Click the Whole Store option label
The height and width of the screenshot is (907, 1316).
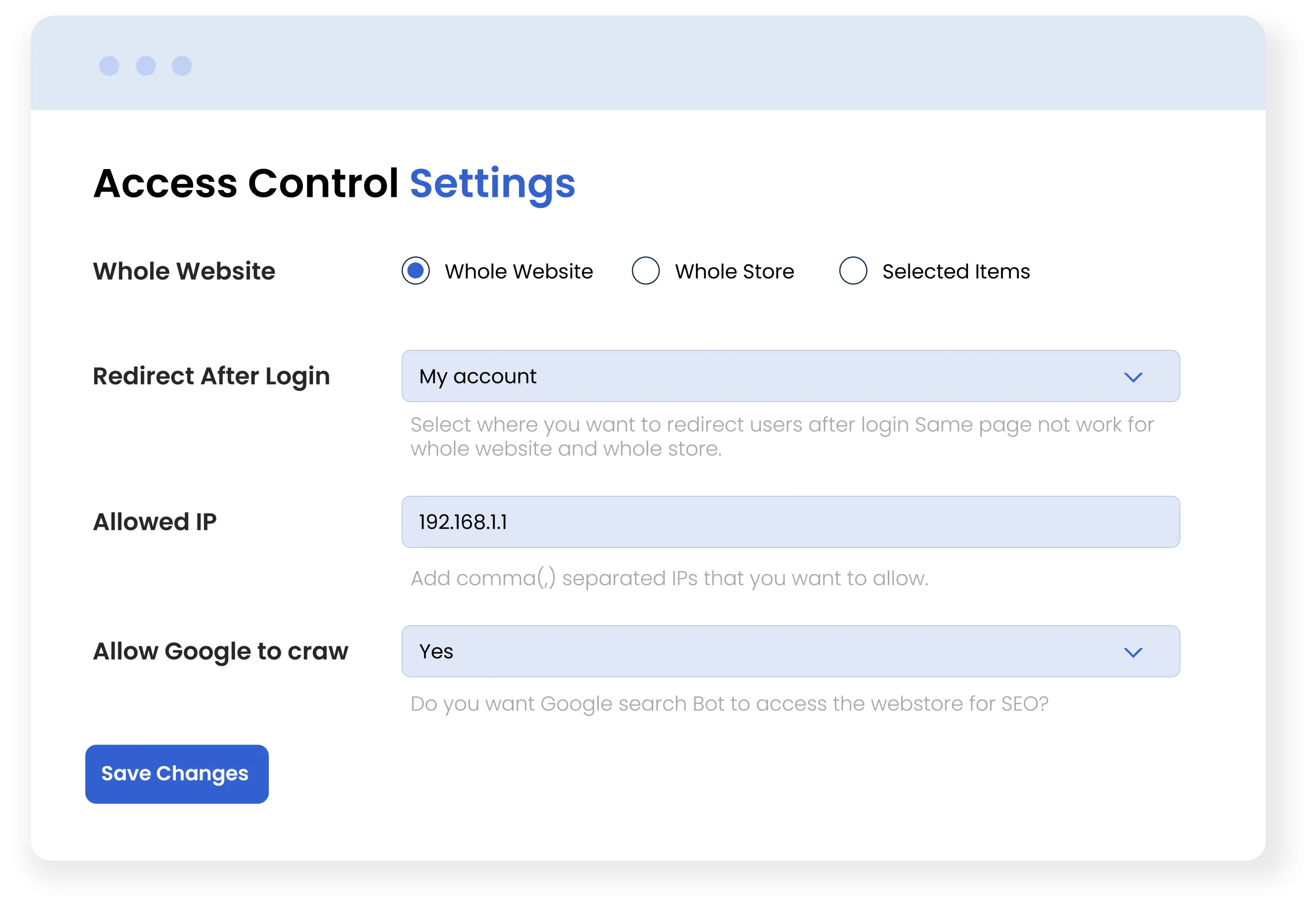click(735, 272)
